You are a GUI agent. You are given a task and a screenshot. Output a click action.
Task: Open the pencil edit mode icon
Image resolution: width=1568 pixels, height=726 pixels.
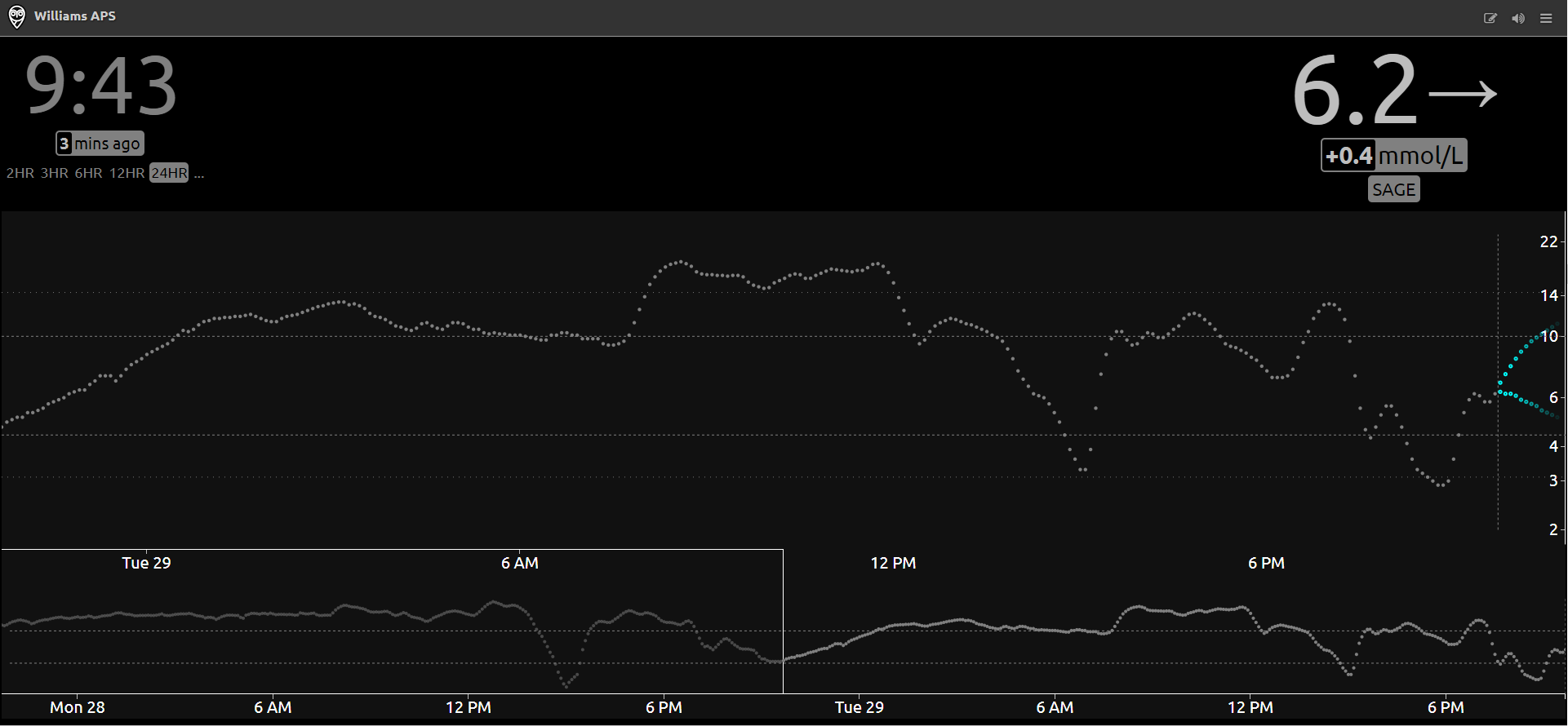coord(1490,18)
